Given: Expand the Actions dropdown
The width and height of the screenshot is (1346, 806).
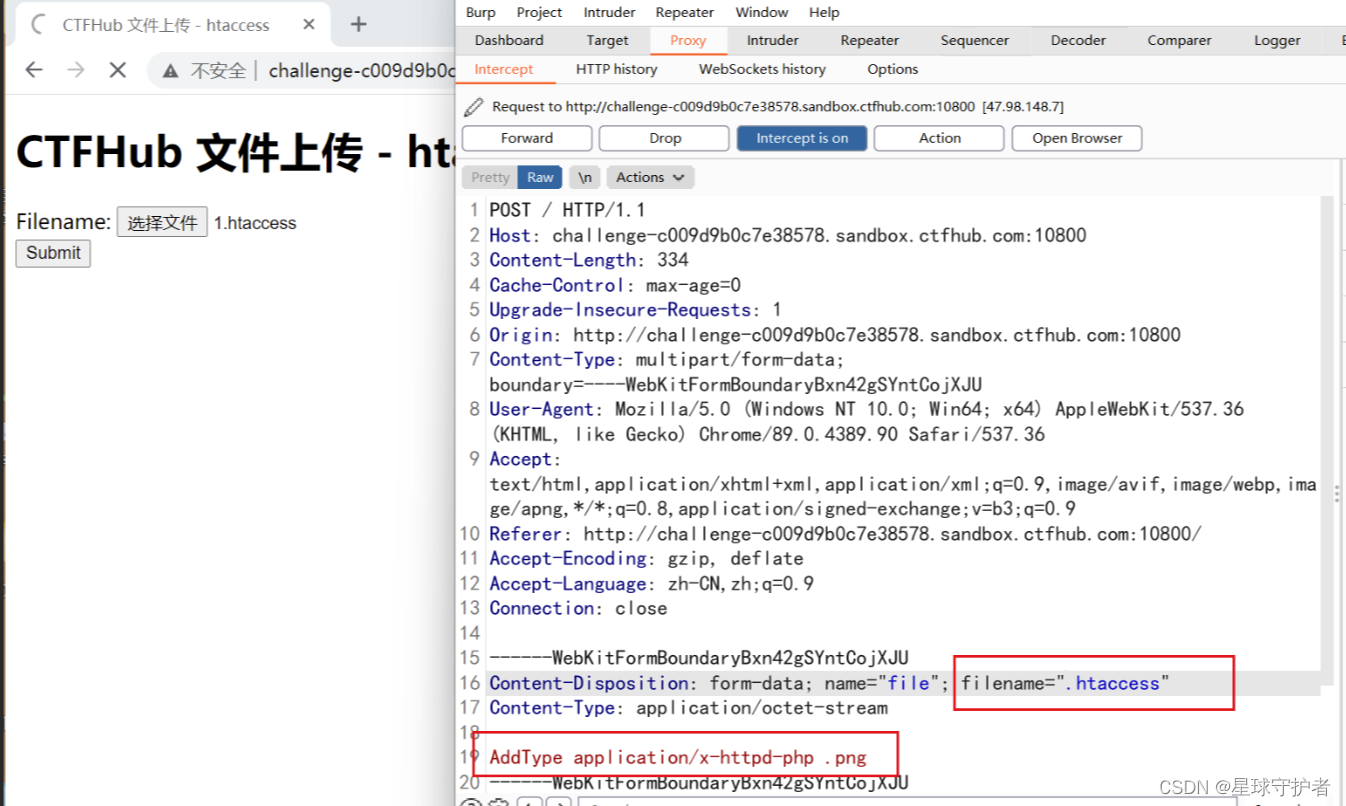Looking at the screenshot, I should 650,177.
